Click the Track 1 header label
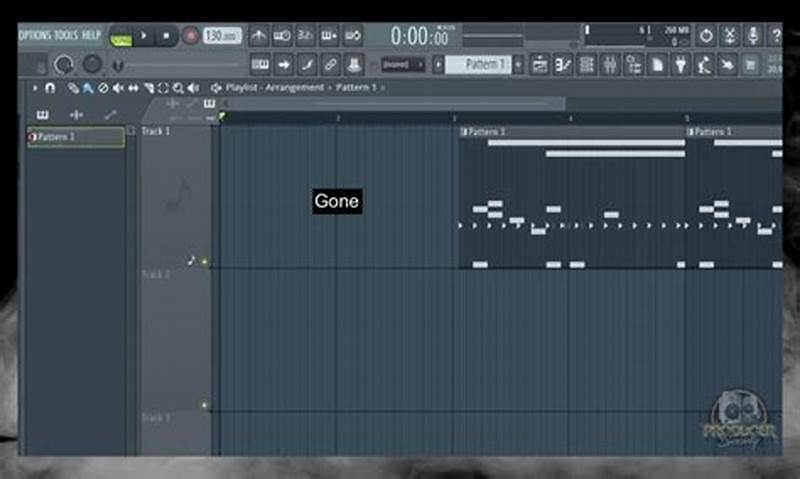Image resolution: width=800 pixels, height=479 pixels. 156,132
